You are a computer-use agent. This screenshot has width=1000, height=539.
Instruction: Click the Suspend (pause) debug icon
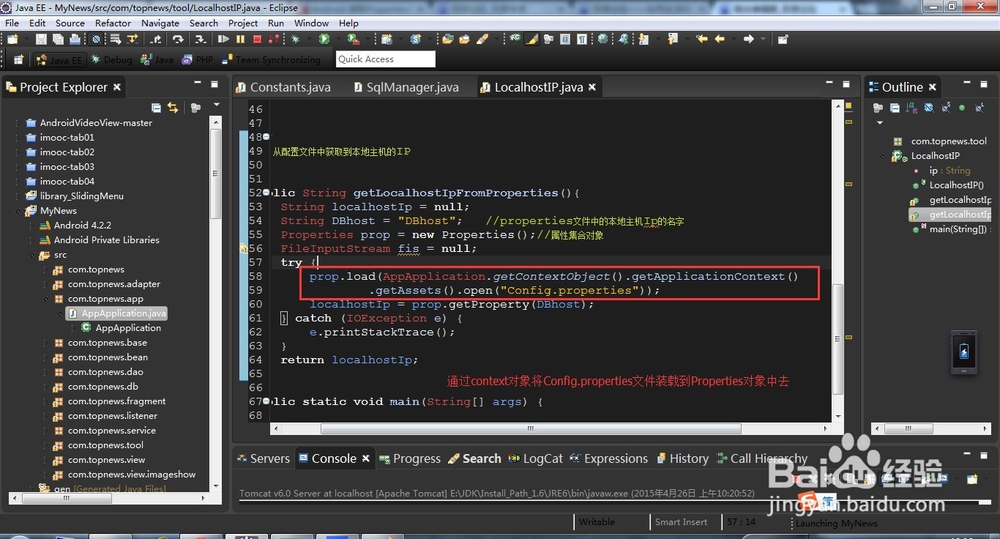[240, 40]
